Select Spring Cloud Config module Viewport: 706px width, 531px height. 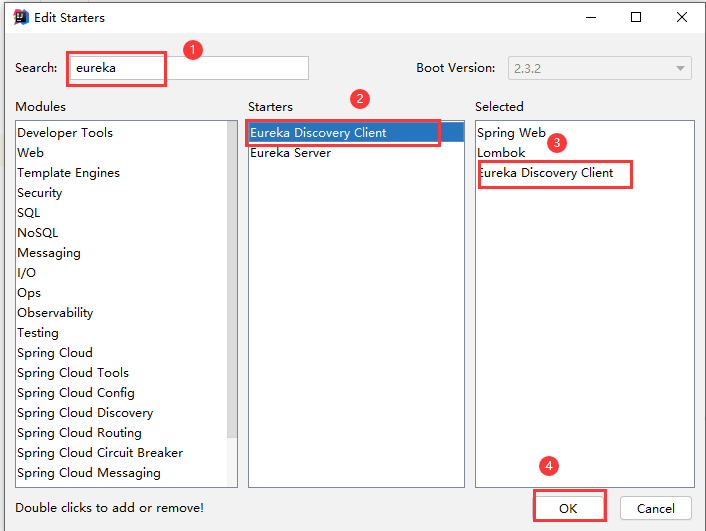(x=122, y=393)
